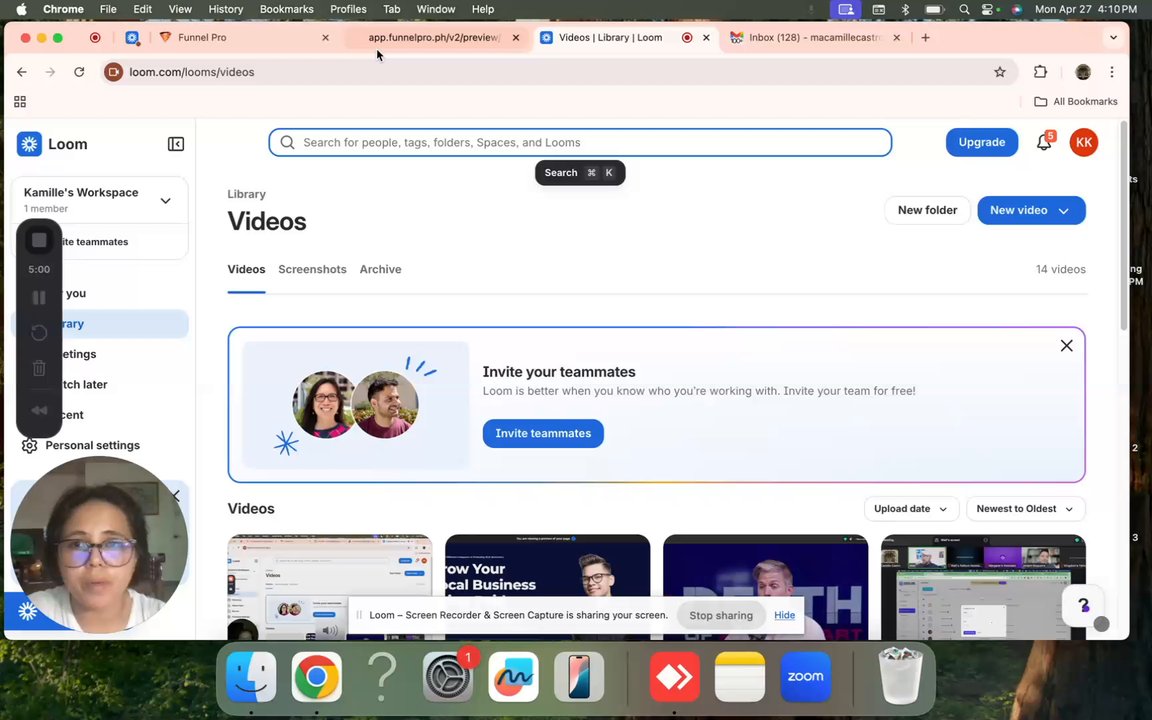Screen dimensions: 1152x720
Task: Pause the Loom recording
Action: click(40, 298)
